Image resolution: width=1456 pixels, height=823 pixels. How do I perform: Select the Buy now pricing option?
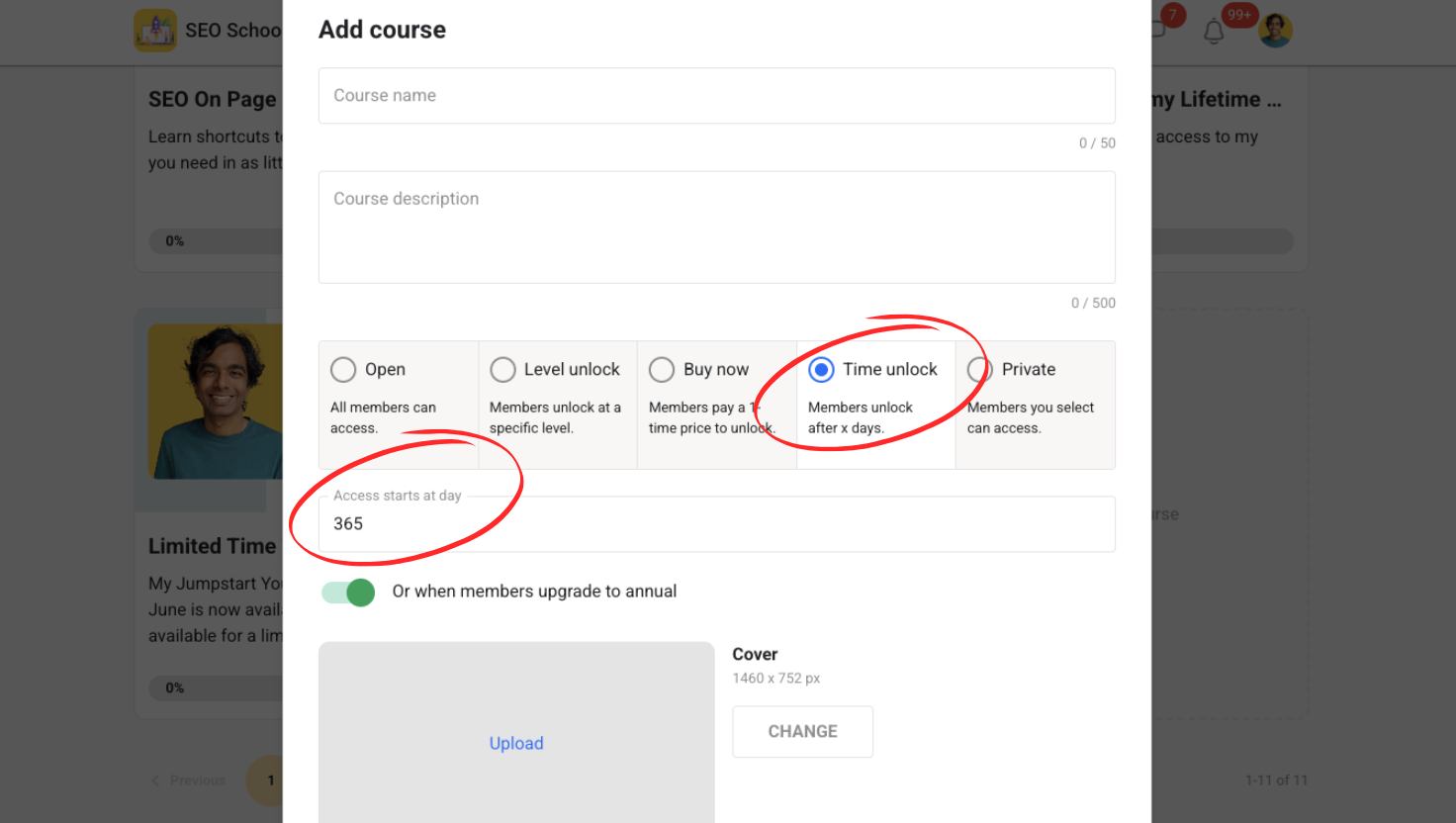pyautogui.click(x=662, y=369)
